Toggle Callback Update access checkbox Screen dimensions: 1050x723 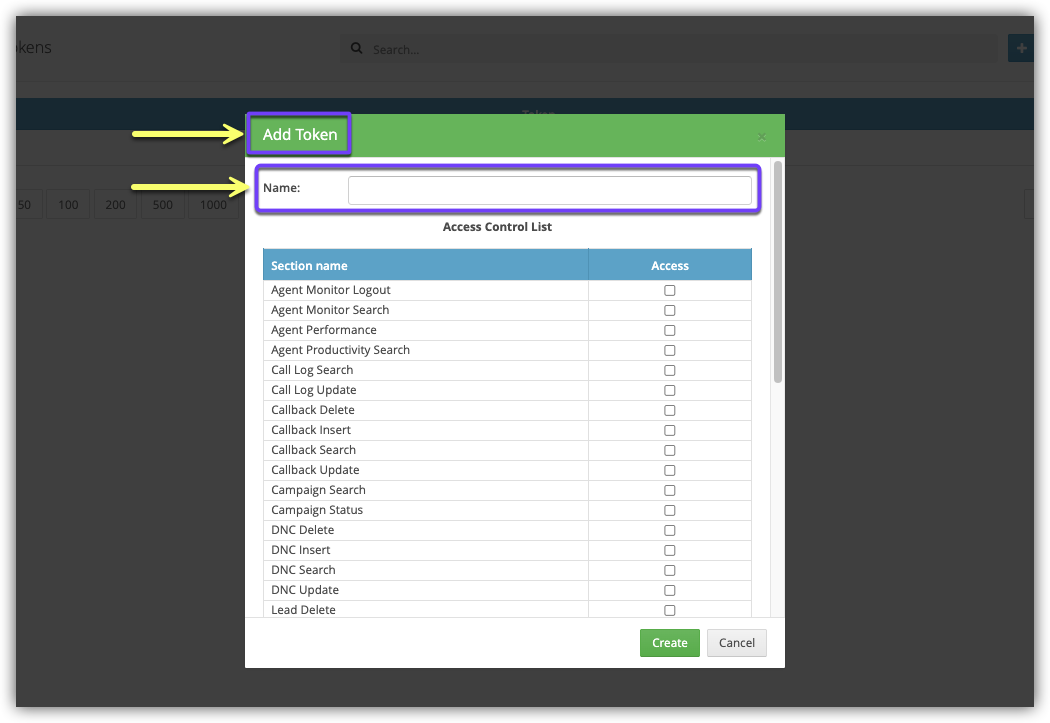coord(670,470)
